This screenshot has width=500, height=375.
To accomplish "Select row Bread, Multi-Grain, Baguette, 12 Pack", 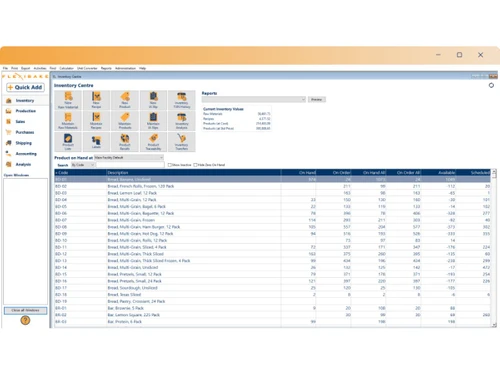I will coord(272,213).
